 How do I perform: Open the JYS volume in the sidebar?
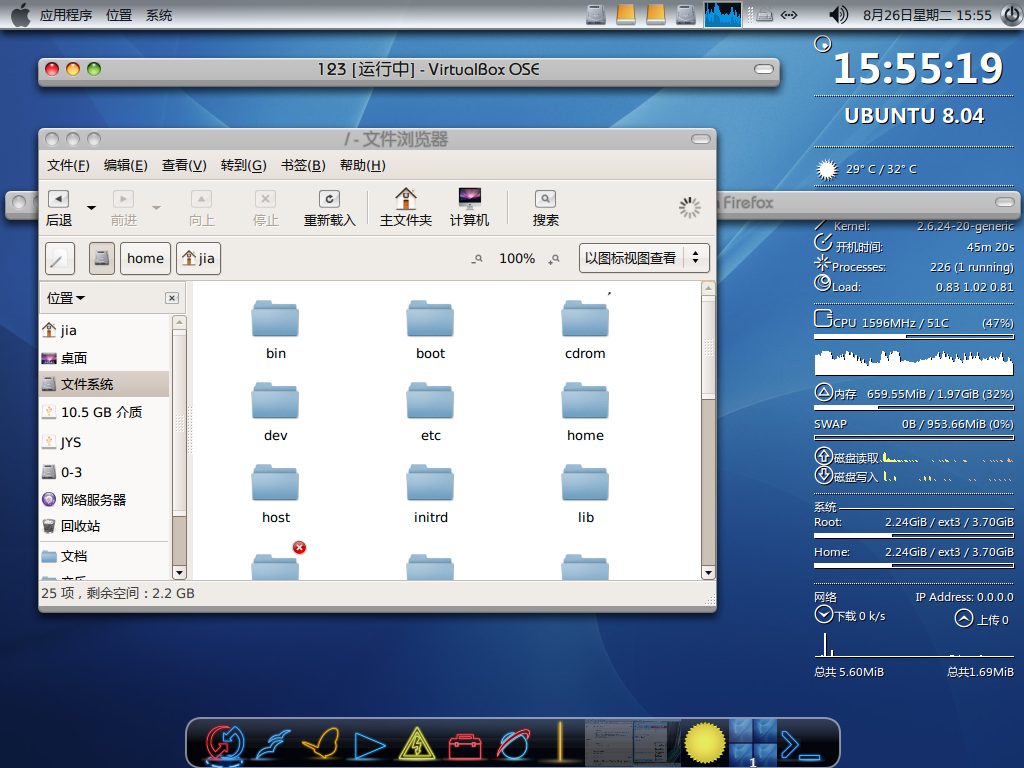coord(104,442)
